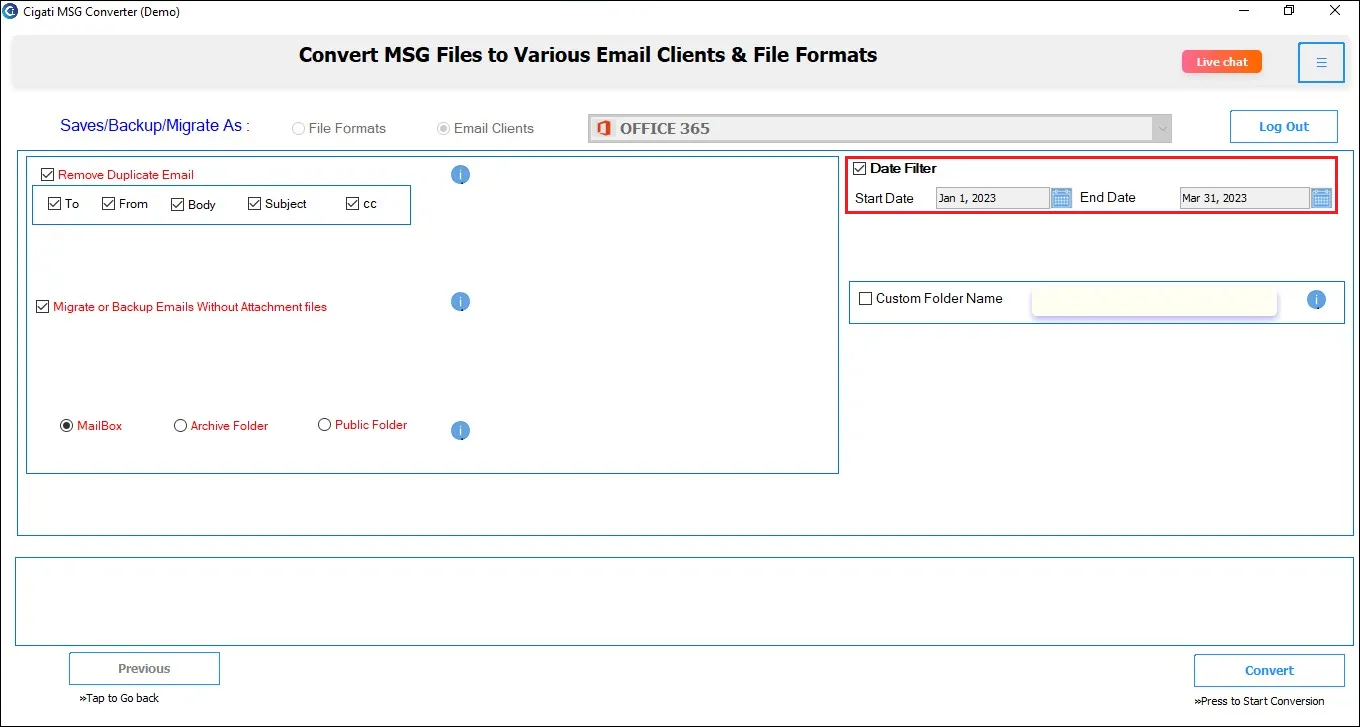Click the End Date label
The image size is (1360, 727).
point(1108,198)
